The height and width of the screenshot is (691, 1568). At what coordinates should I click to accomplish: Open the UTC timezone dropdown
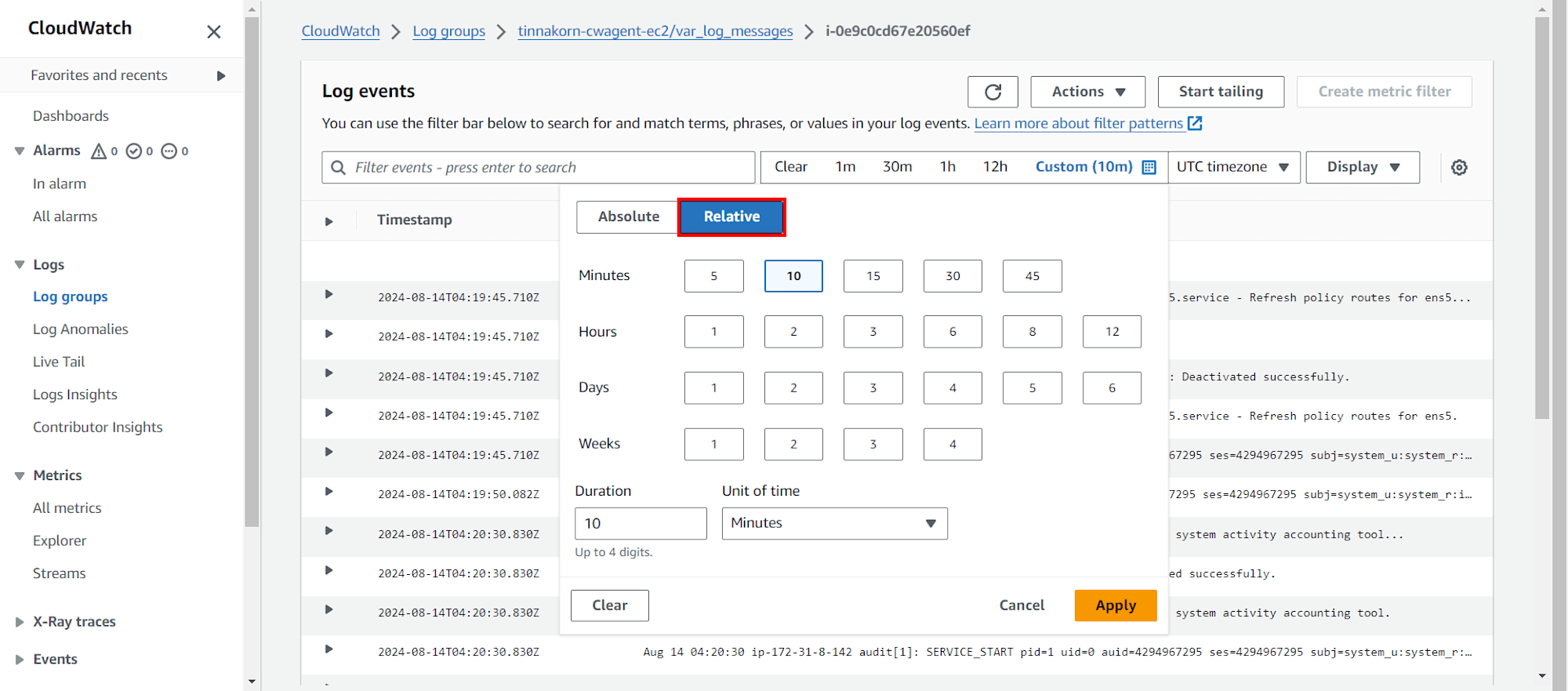[1234, 167]
